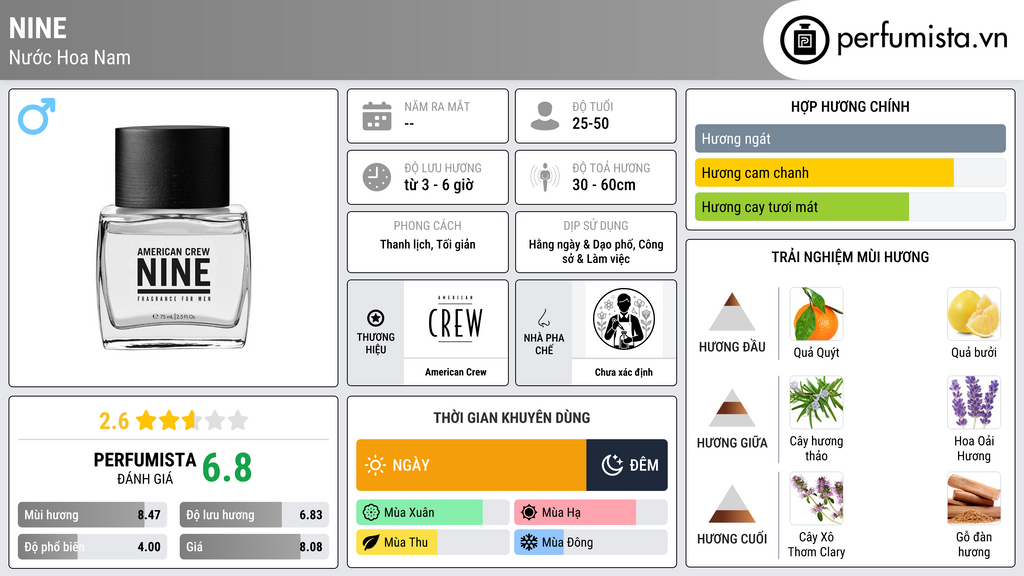Click the Gỗ đàn hương sandalwood image

click(x=974, y=499)
